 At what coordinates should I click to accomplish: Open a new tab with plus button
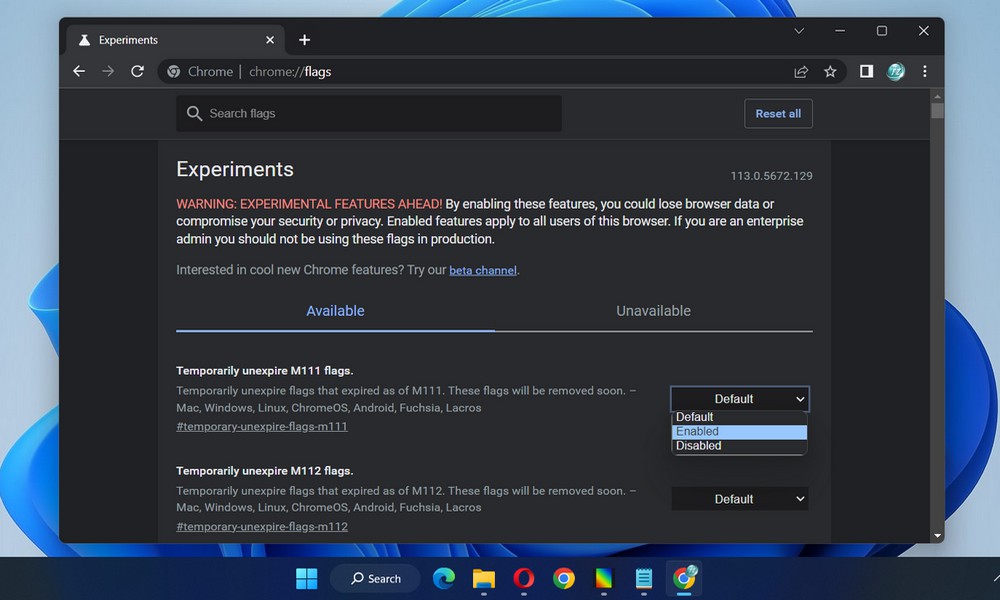(x=305, y=40)
